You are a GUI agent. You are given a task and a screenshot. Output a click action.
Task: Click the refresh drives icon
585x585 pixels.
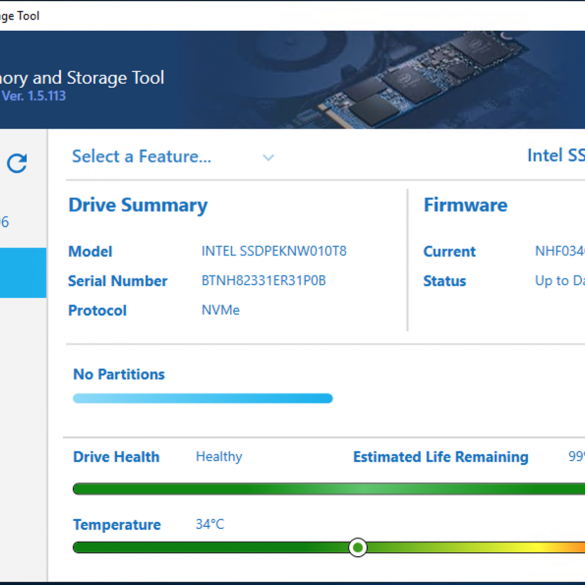click(x=17, y=163)
